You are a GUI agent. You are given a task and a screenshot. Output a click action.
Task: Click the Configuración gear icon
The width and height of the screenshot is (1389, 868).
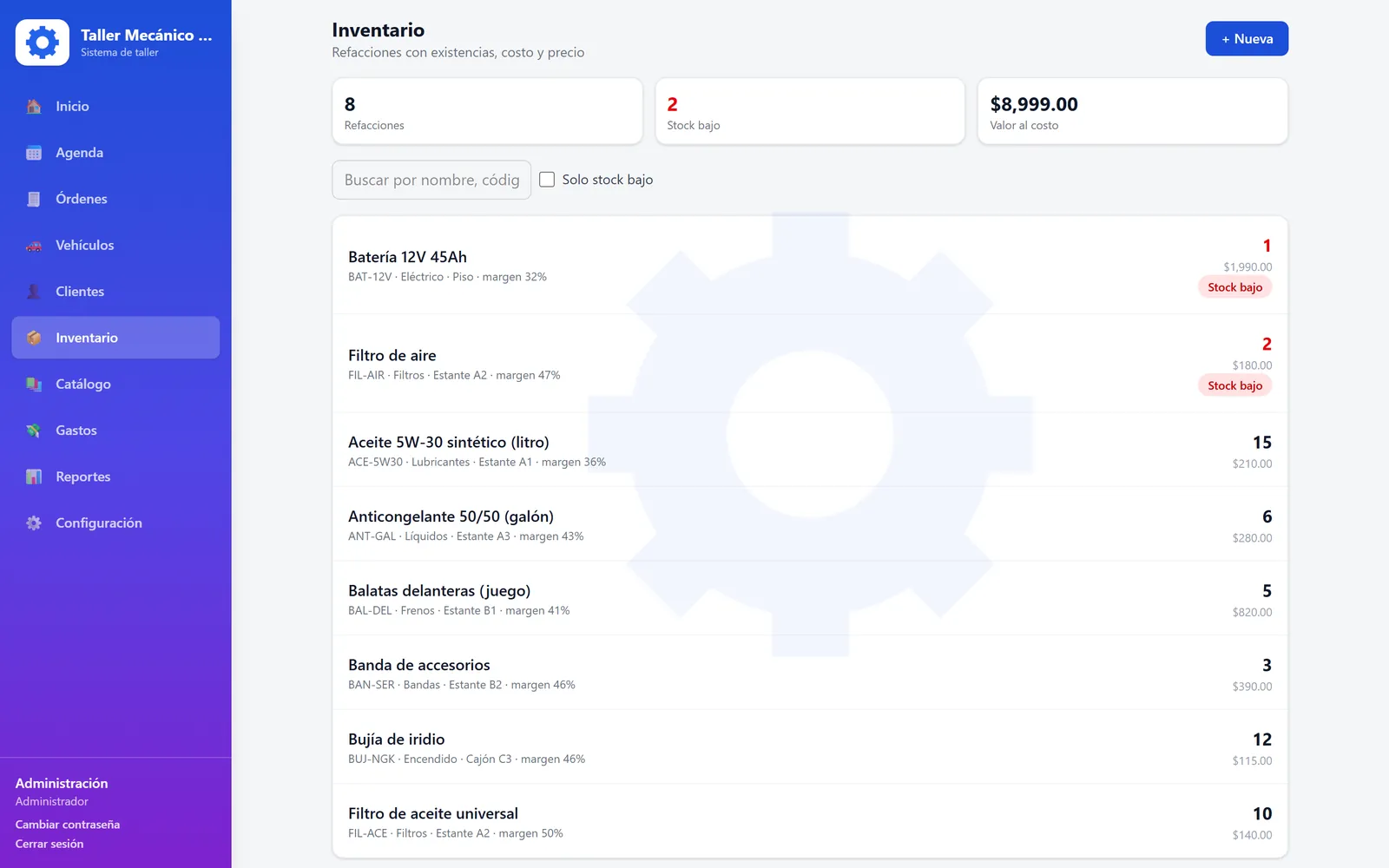(x=34, y=523)
